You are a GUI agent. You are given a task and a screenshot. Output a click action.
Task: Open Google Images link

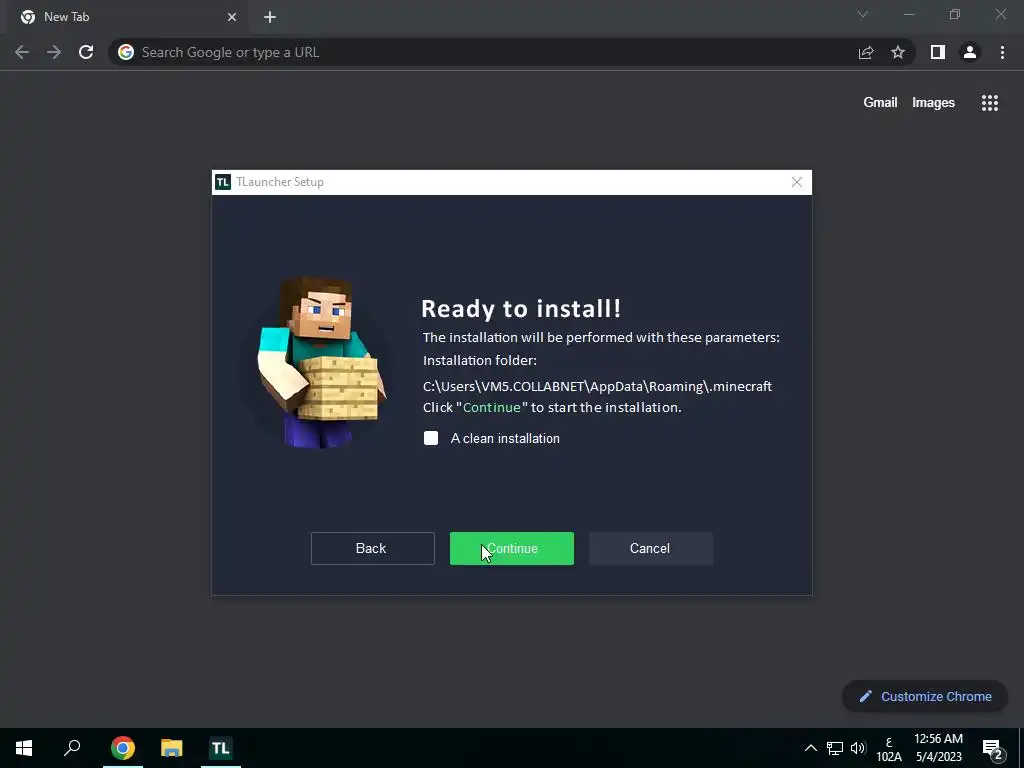933,103
